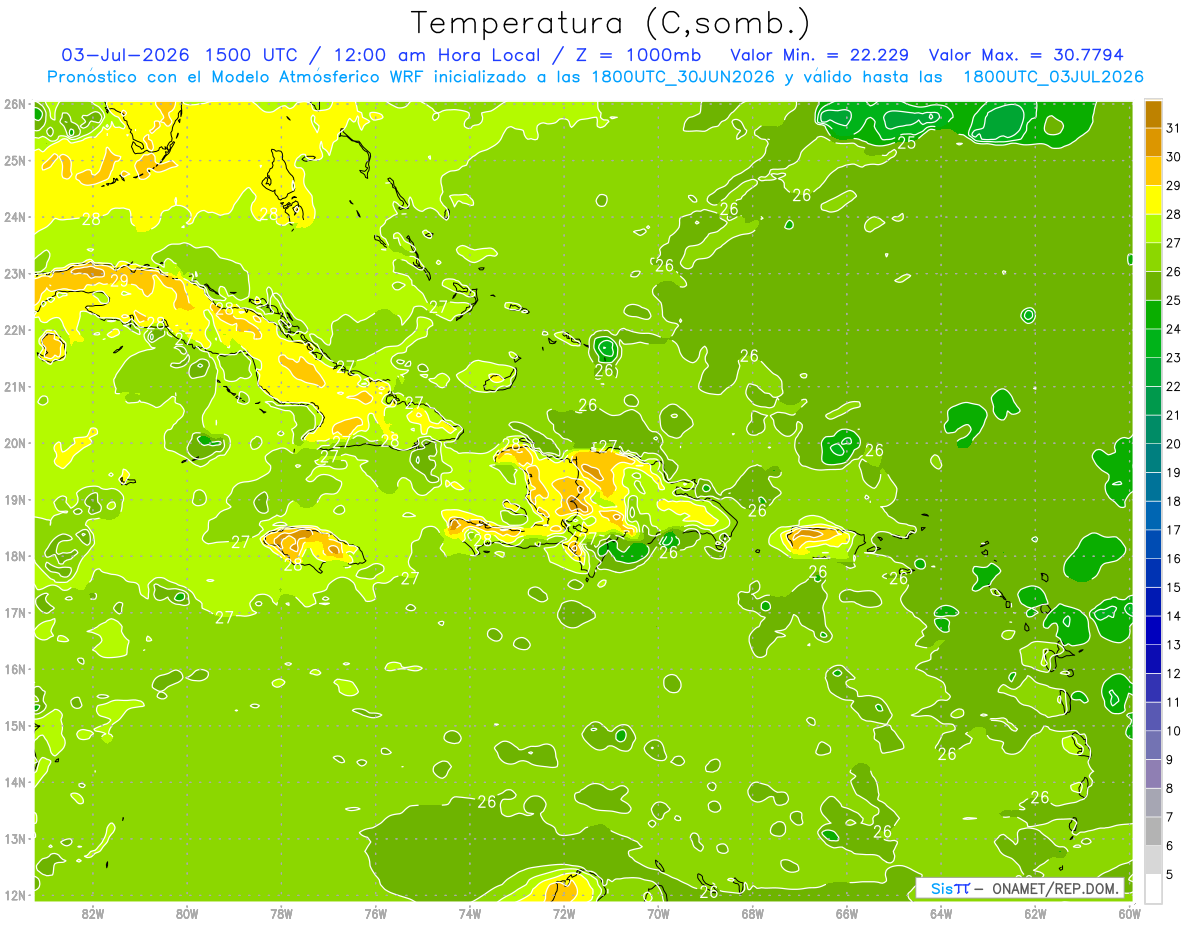Screen dimensions: 1200x927
Task: Click the 19N latitude axis label
Action: pos(15,499)
